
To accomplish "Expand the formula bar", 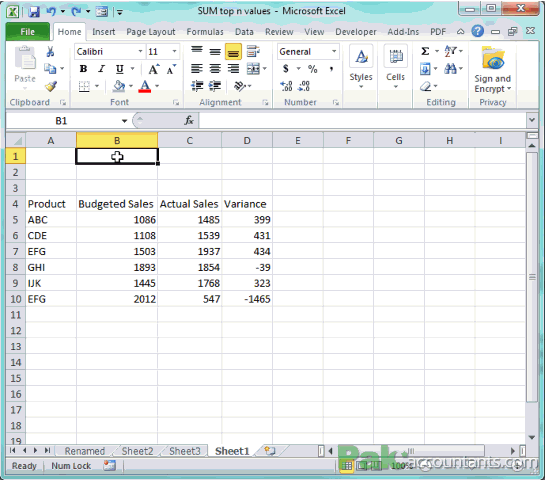I will point(532,120).
